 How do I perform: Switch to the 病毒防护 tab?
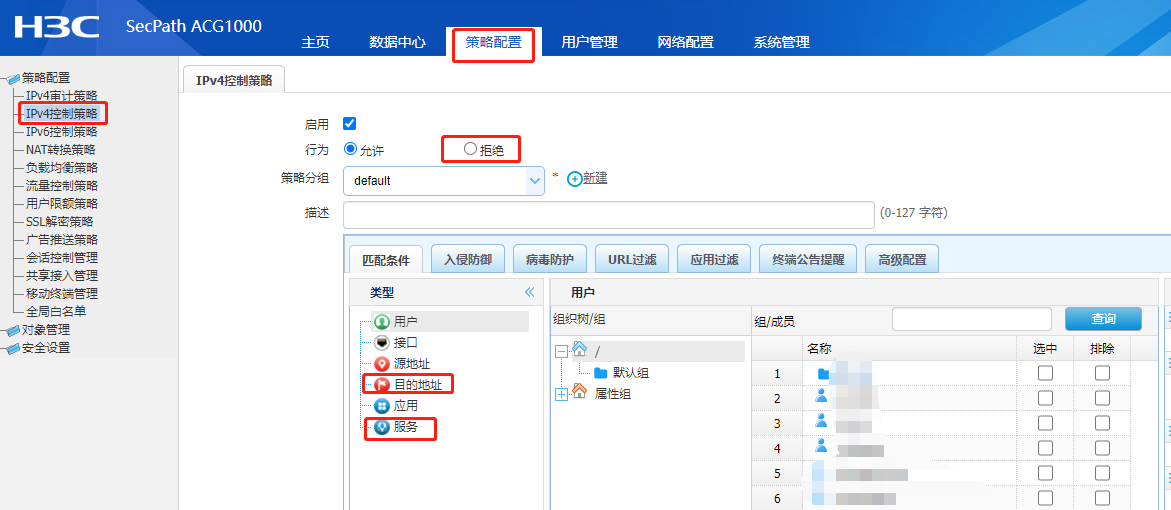click(x=550, y=259)
